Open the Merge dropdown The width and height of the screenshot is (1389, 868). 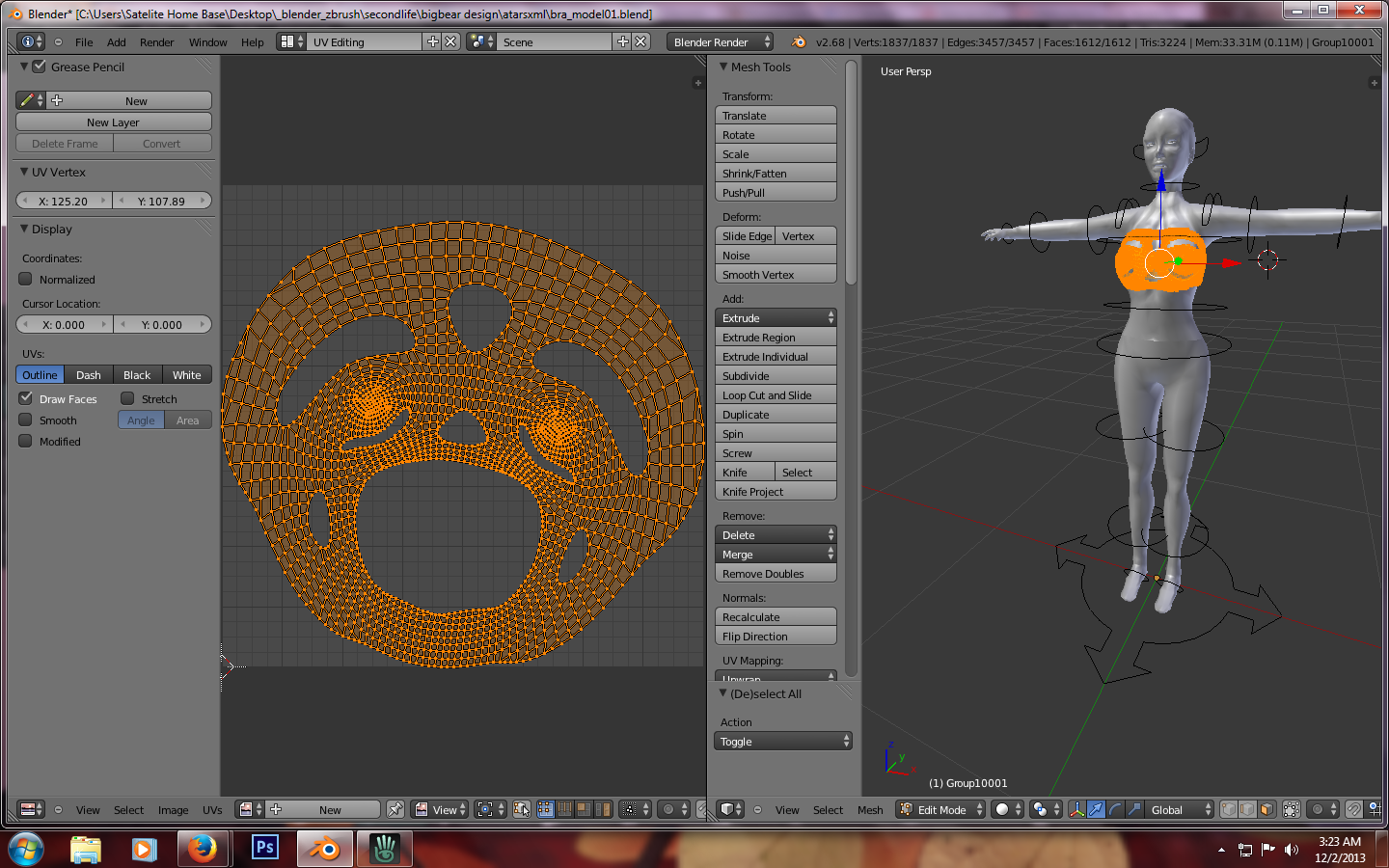tap(776, 554)
